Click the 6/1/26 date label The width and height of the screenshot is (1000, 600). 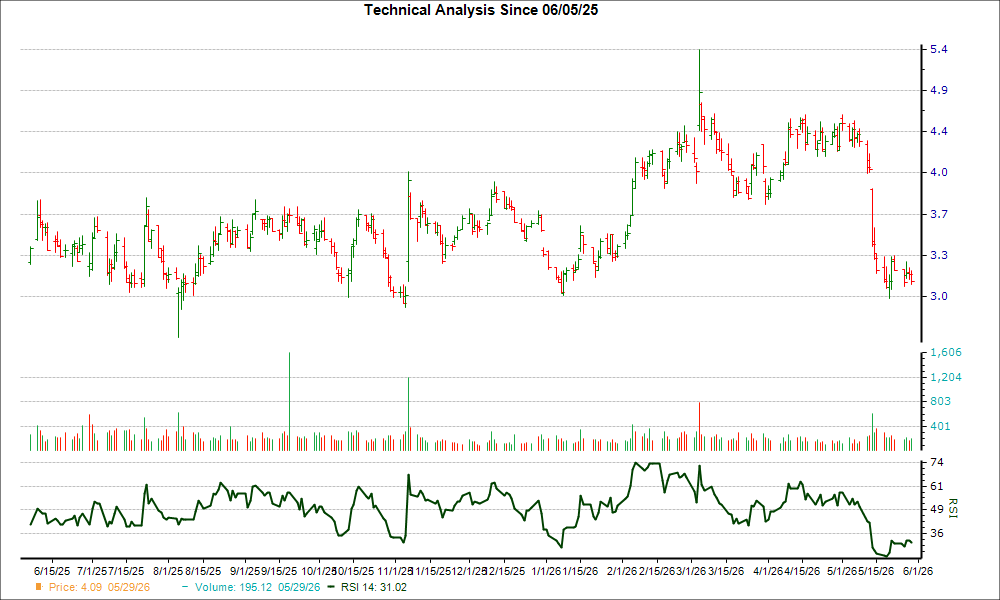click(x=918, y=571)
